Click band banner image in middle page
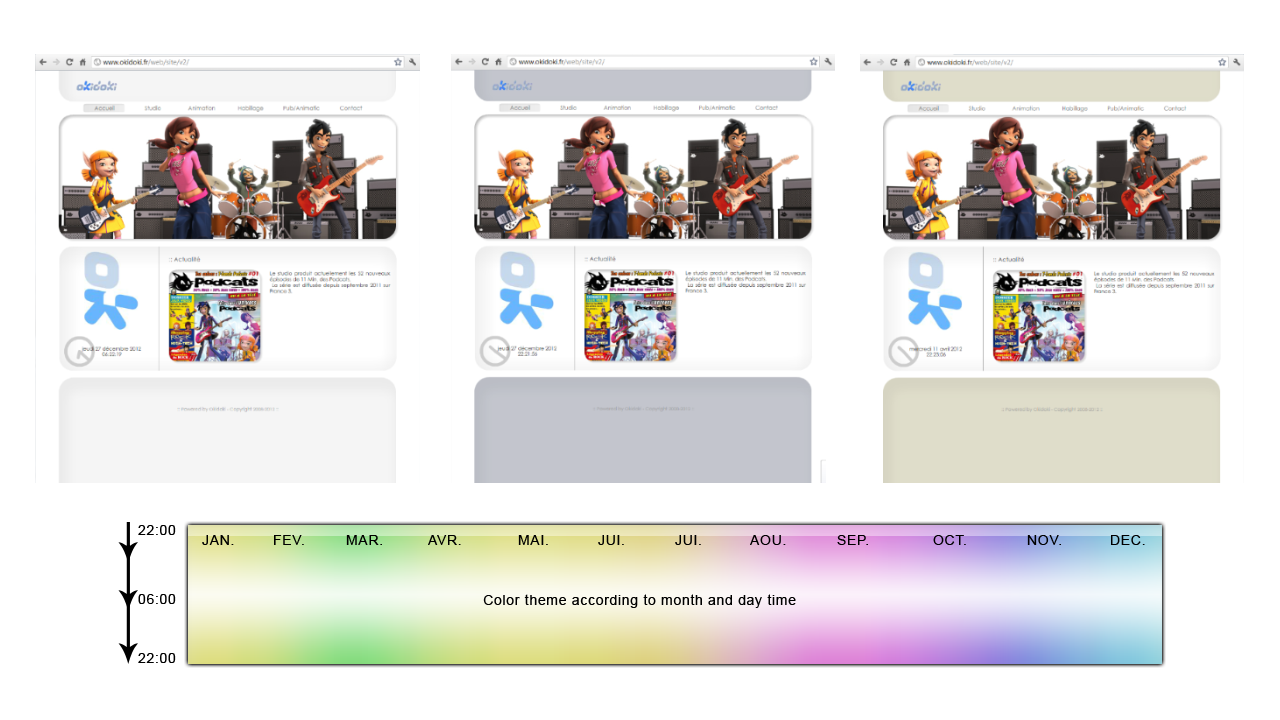This screenshot has width=1280, height=720. [x=643, y=177]
